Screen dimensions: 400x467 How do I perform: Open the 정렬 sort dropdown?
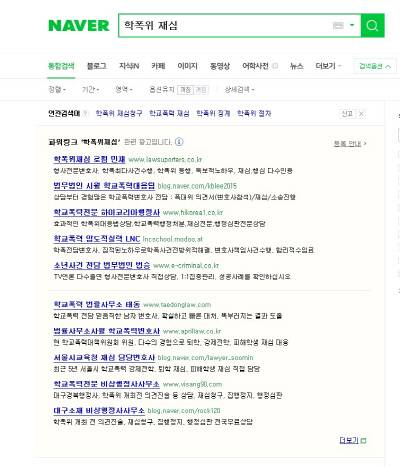(x=57, y=89)
